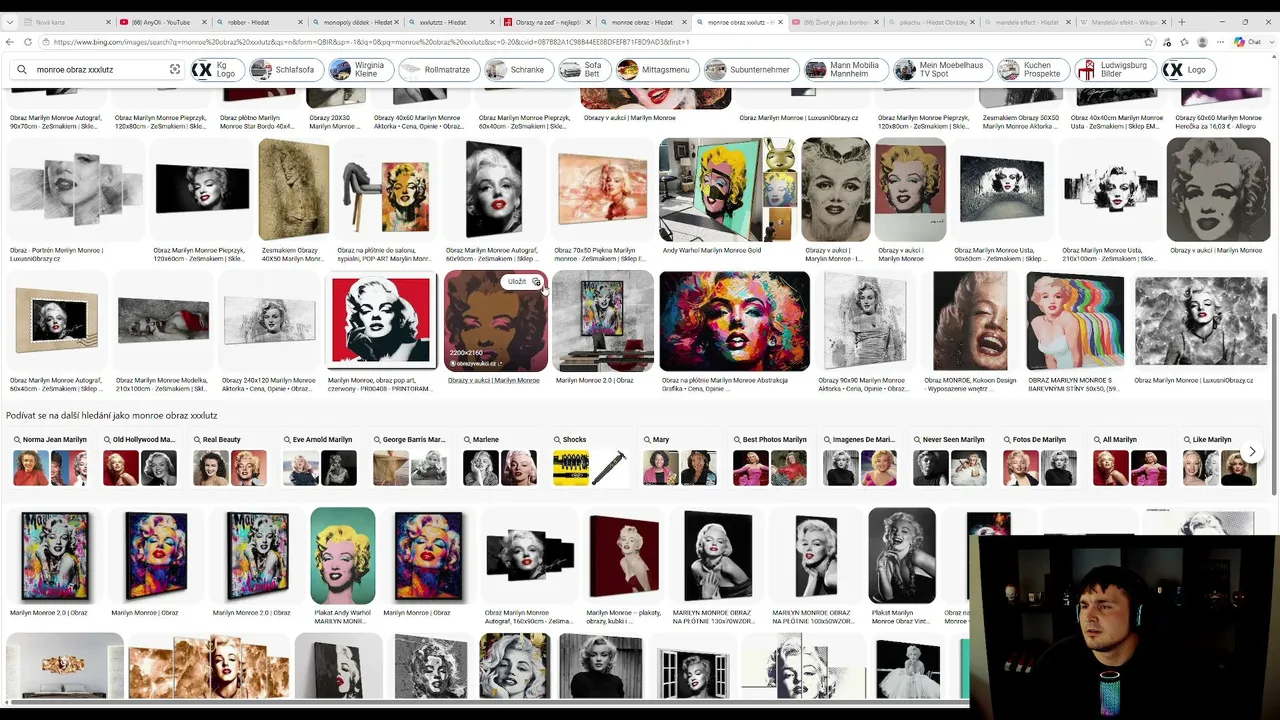
Task: Open 'Best Photos Marilyn' related search
Action: tap(770, 461)
